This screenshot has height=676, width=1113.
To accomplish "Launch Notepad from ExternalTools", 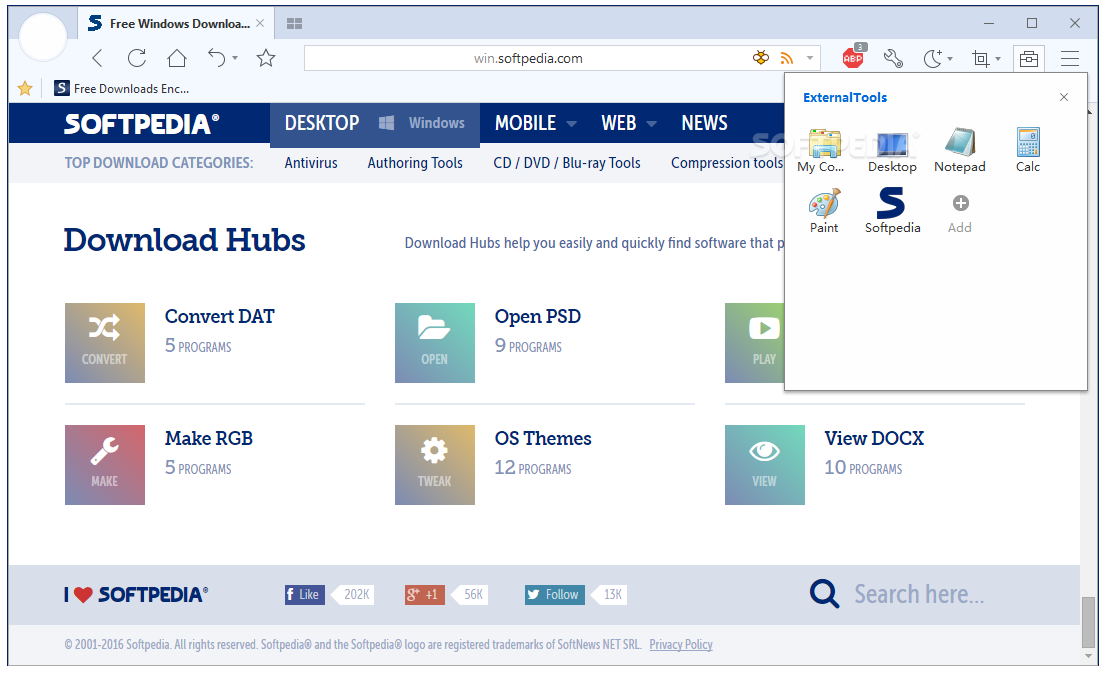I will tap(960, 151).
